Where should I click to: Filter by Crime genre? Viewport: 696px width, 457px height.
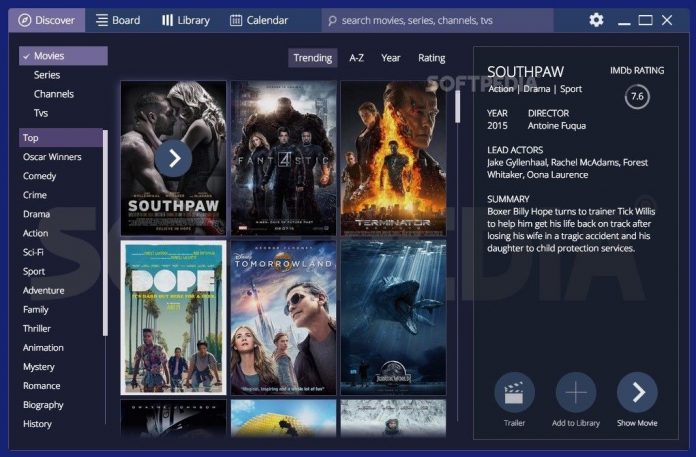(x=35, y=195)
